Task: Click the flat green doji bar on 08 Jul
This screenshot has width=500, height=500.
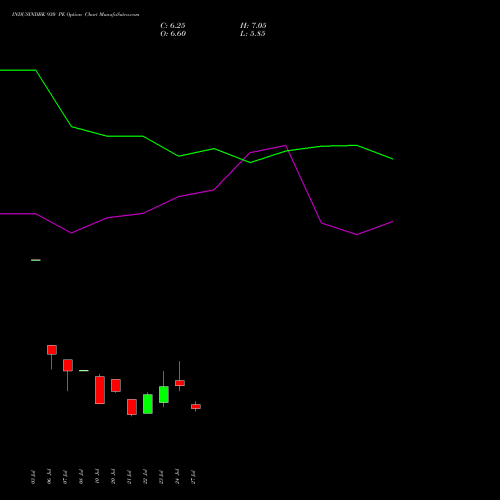Action: (x=84, y=370)
